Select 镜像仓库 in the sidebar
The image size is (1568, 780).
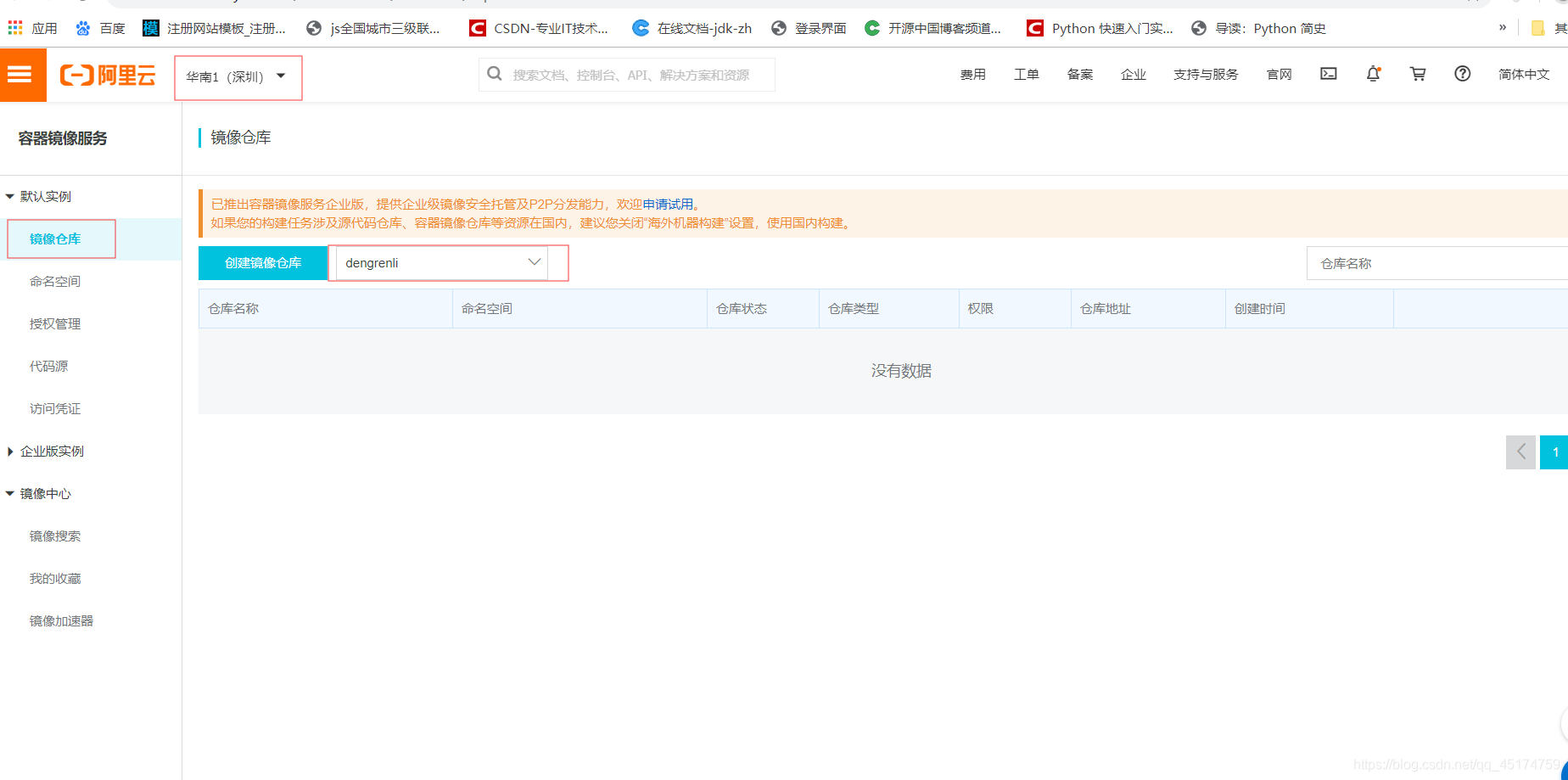55,238
